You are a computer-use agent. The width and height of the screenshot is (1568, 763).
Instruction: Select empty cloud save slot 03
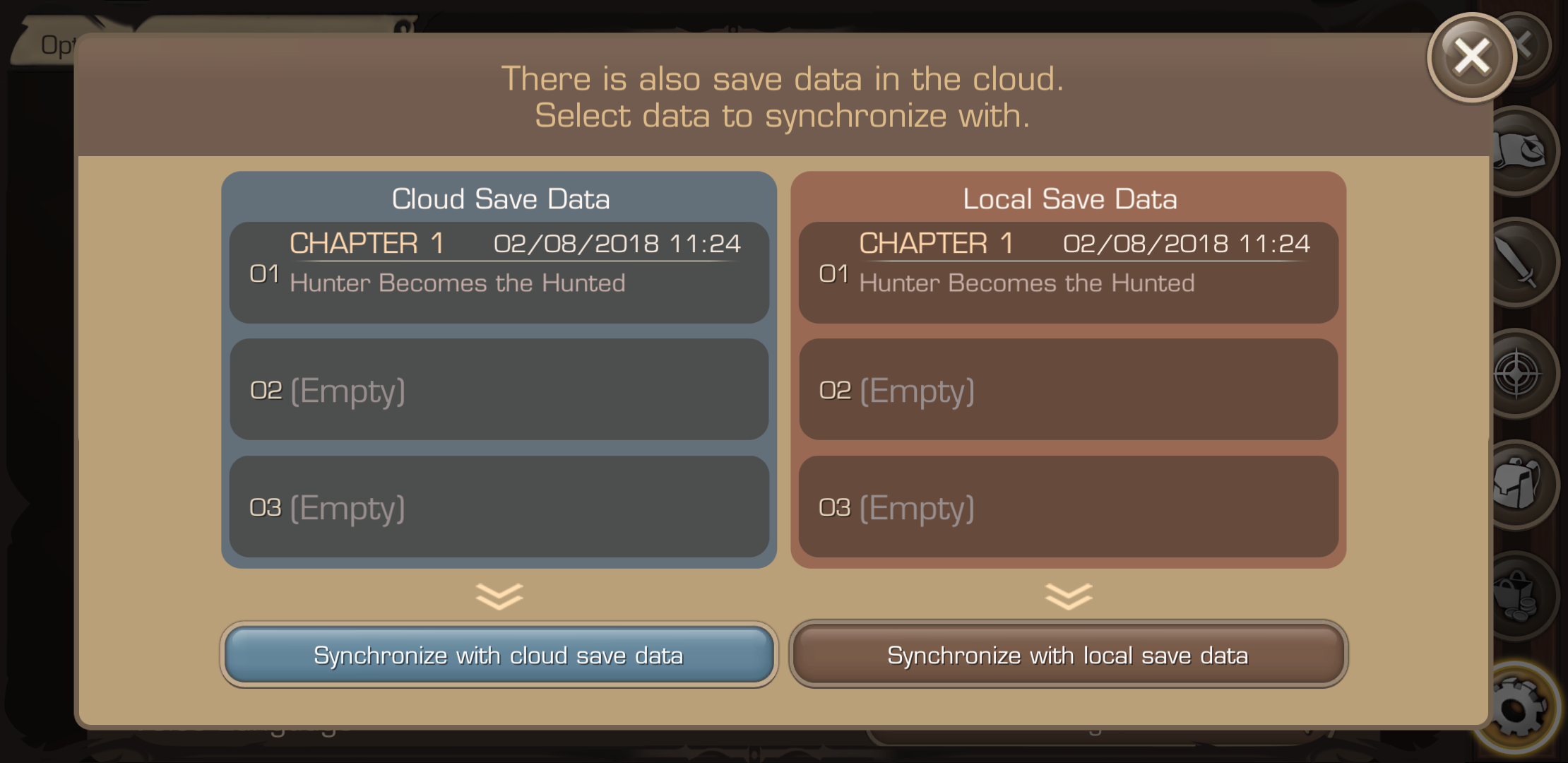tap(499, 507)
